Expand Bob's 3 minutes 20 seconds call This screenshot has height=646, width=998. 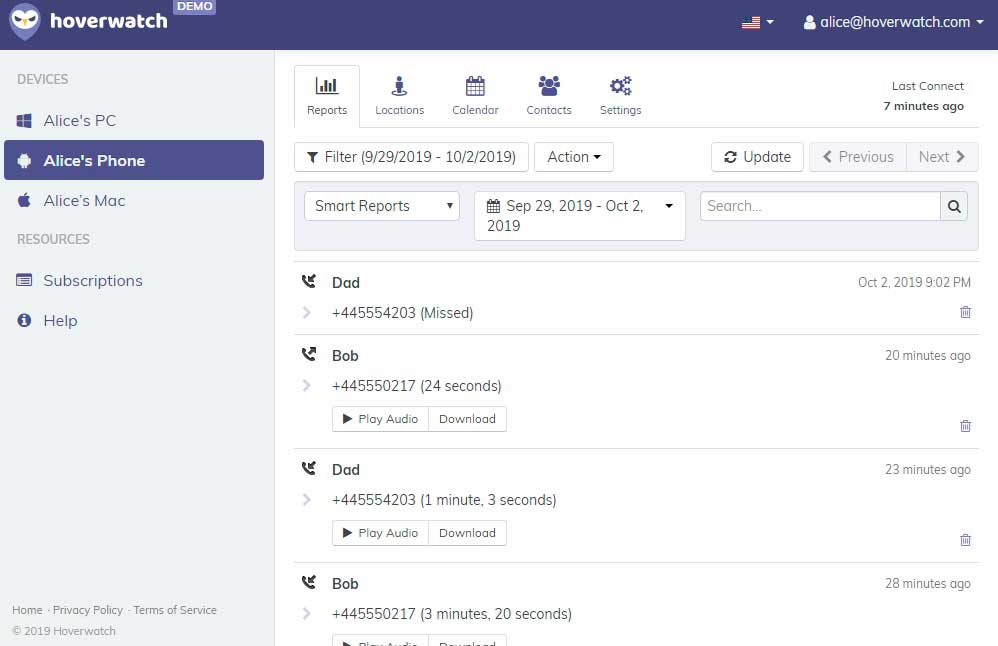click(307, 614)
